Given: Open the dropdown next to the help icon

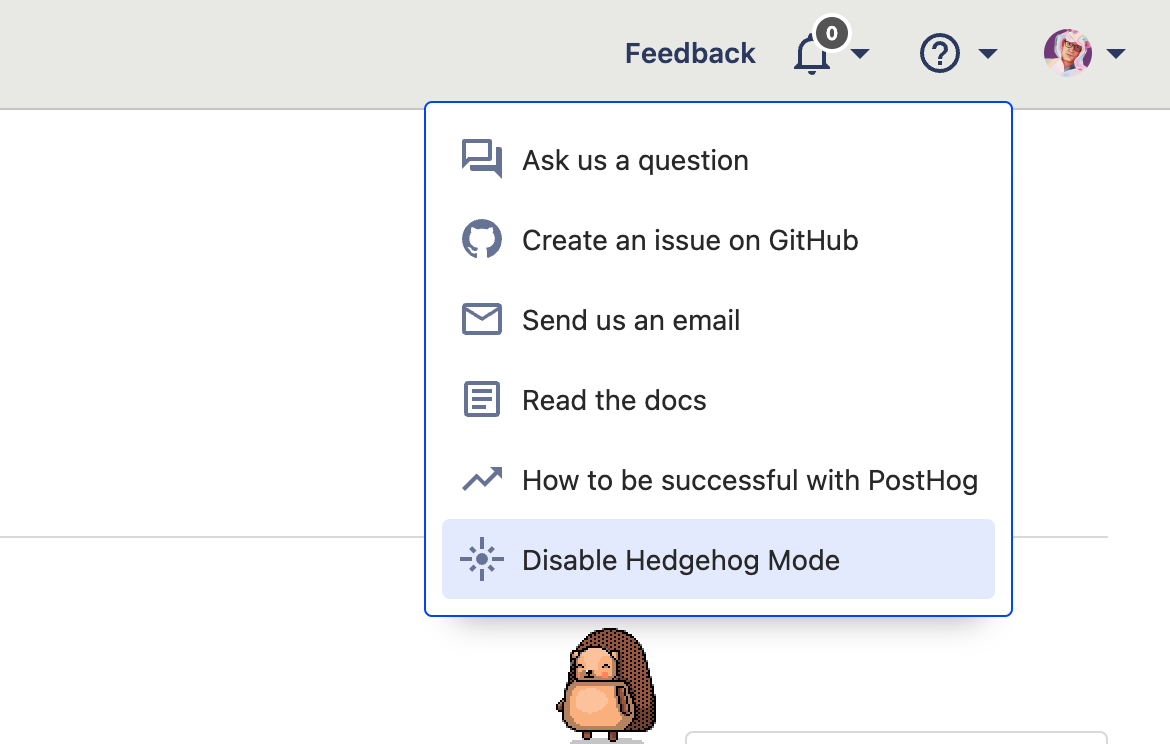Looking at the screenshot, I should coord(988,55).
